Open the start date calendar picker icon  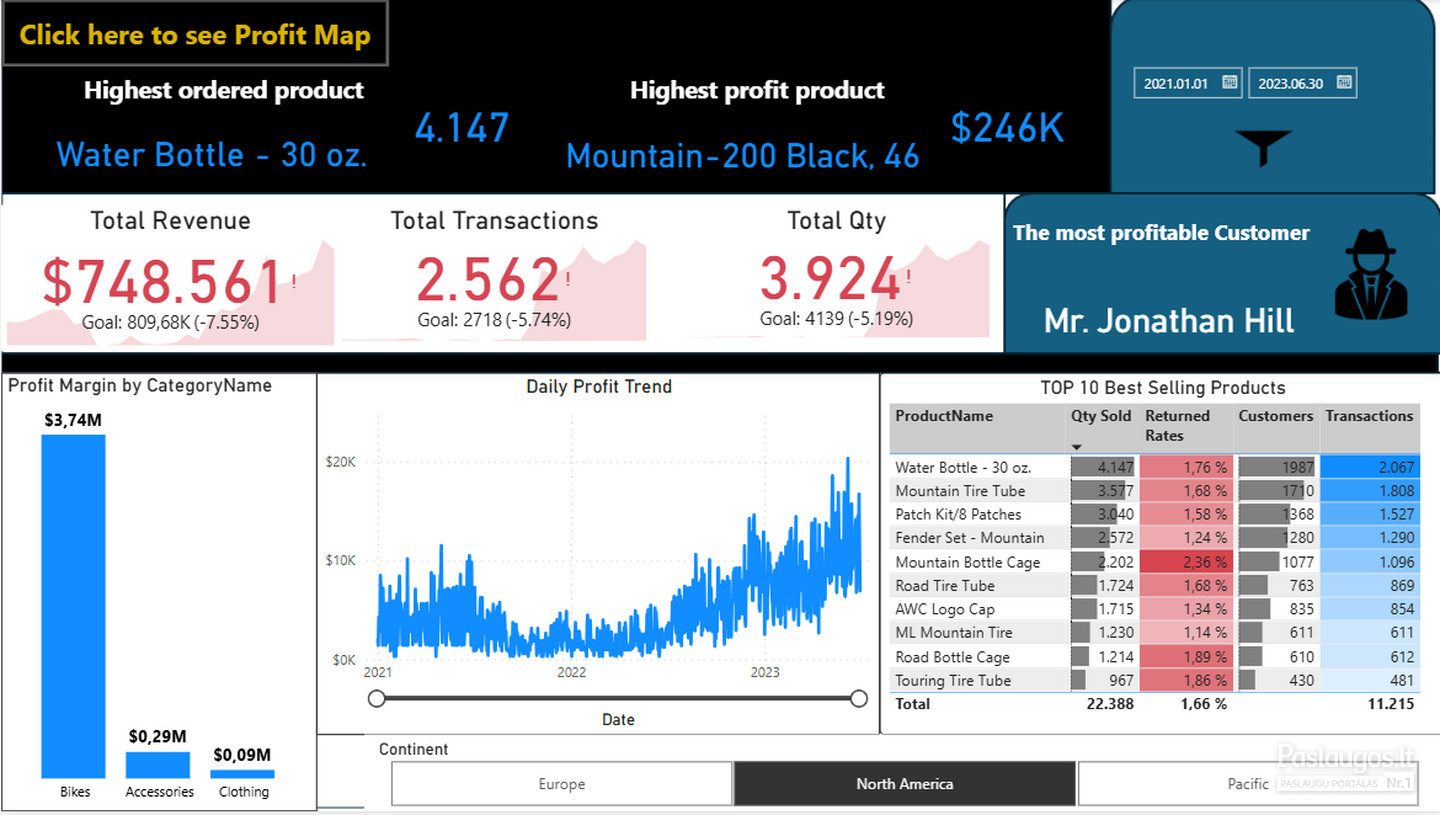(1229, 83)
